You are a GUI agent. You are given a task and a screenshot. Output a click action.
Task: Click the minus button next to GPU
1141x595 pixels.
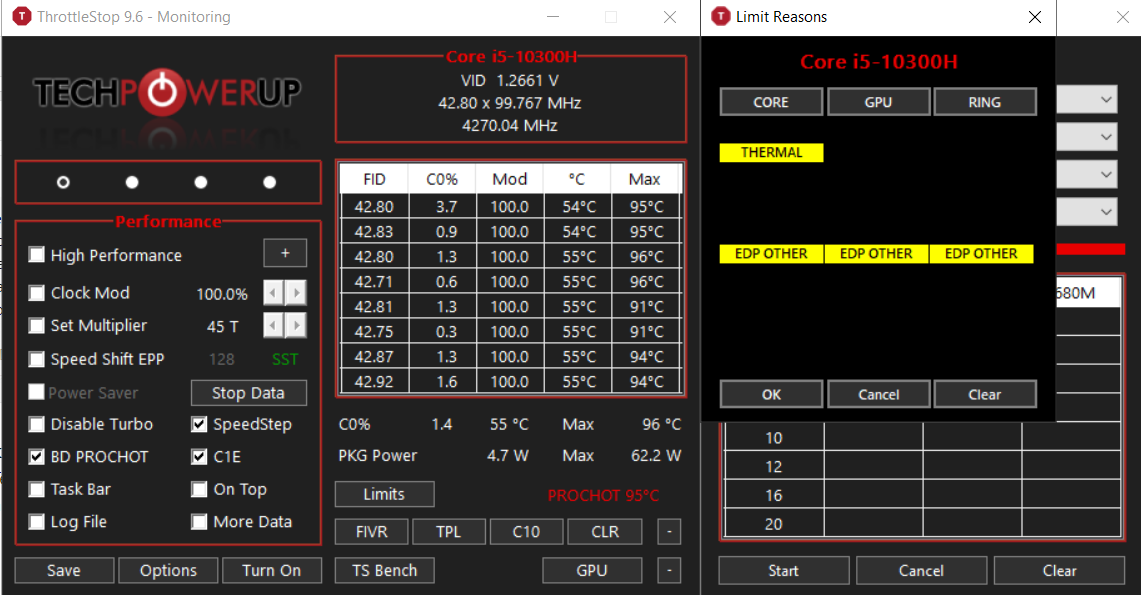pos(669,570)
